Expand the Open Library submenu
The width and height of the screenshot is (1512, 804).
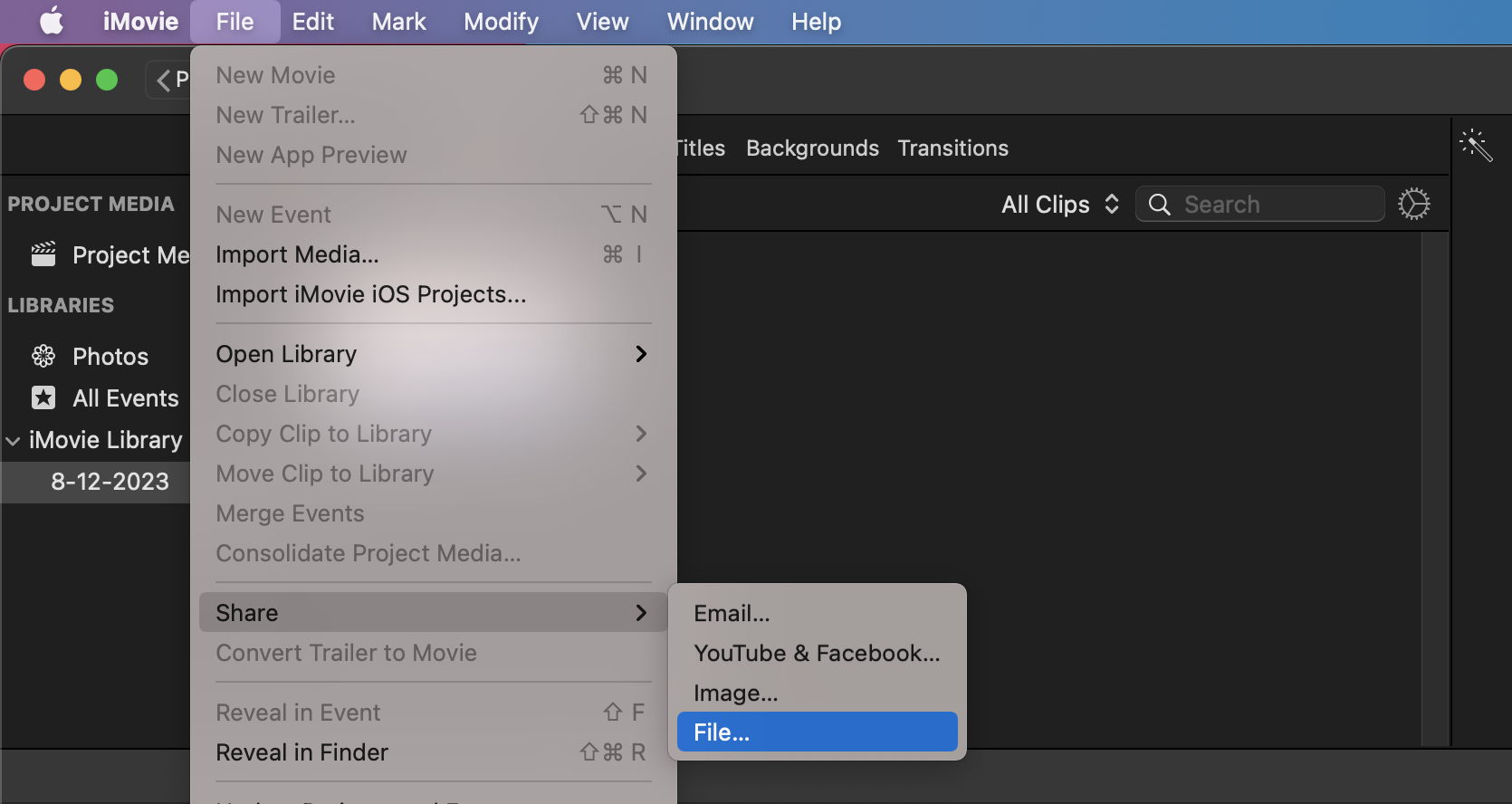coord(433,354)
